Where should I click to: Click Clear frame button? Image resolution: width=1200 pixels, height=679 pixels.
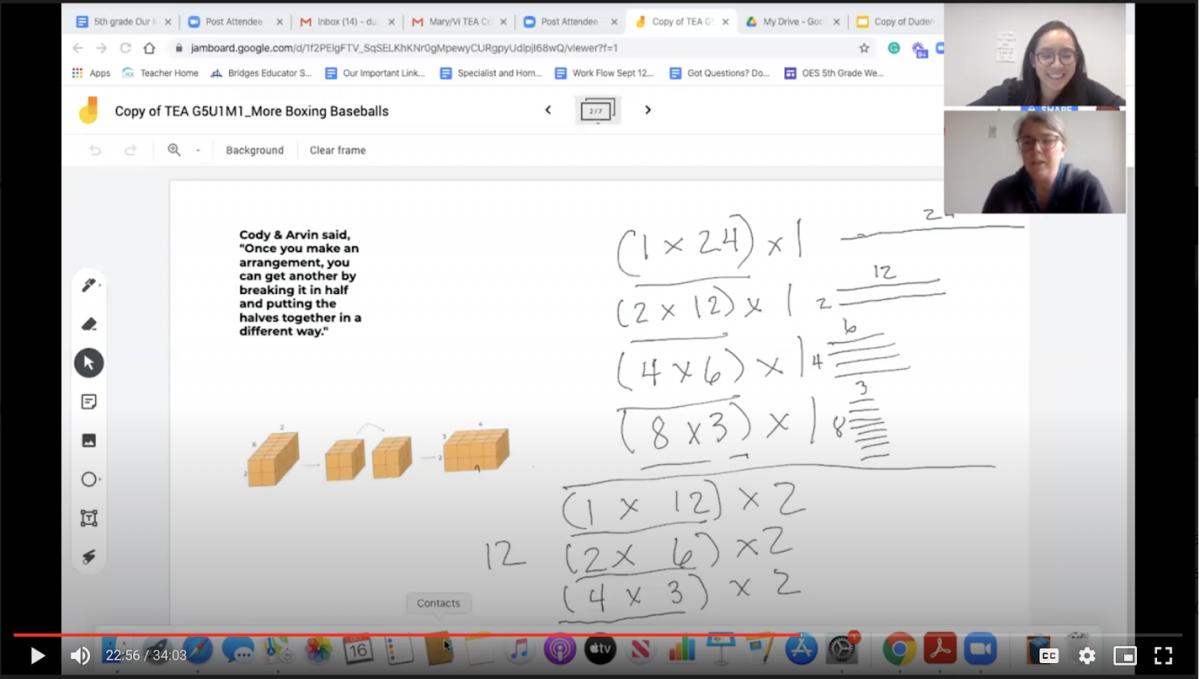[337, 150]
